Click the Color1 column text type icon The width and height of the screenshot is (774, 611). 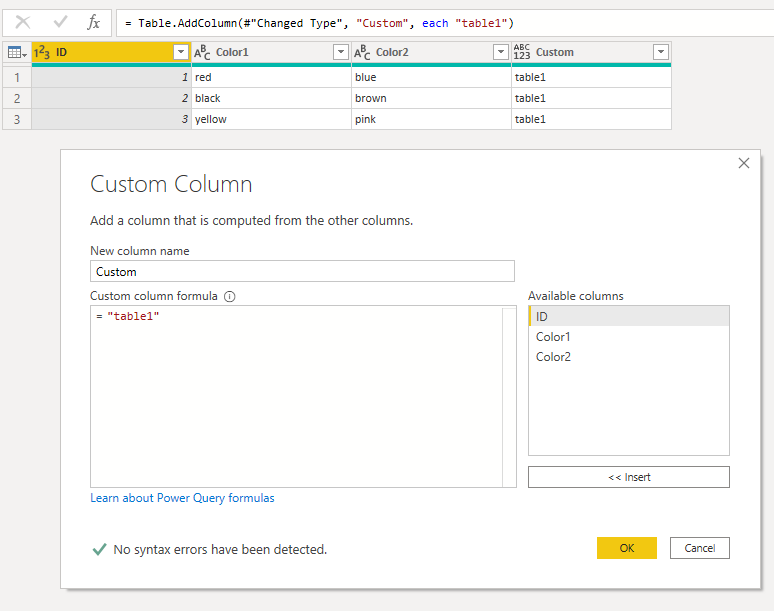(202, 52)
